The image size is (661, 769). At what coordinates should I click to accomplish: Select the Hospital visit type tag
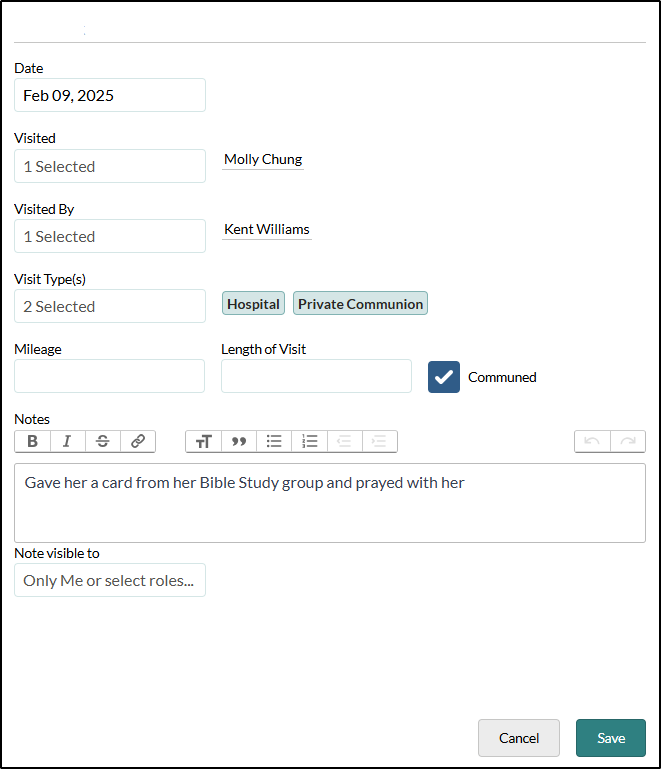coord(253,304)
